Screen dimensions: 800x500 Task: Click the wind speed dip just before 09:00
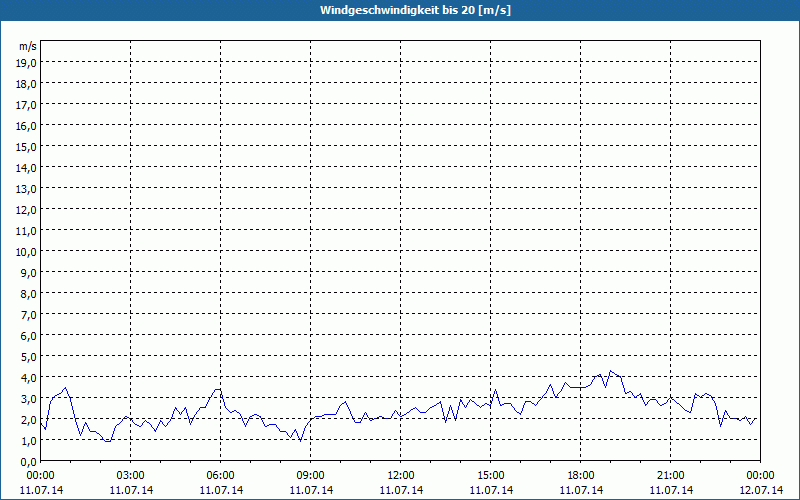pyautogui.click(x=301, y=441)
